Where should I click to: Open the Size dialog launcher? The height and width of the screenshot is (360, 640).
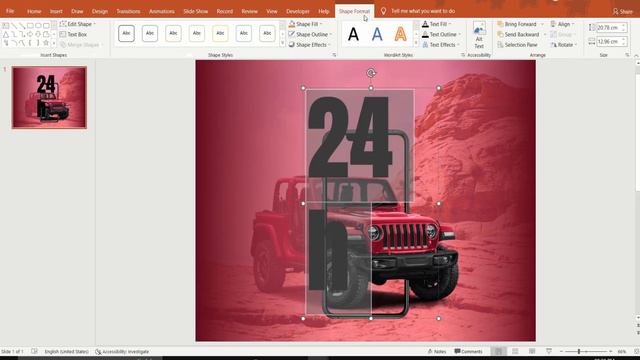point(627,55)
